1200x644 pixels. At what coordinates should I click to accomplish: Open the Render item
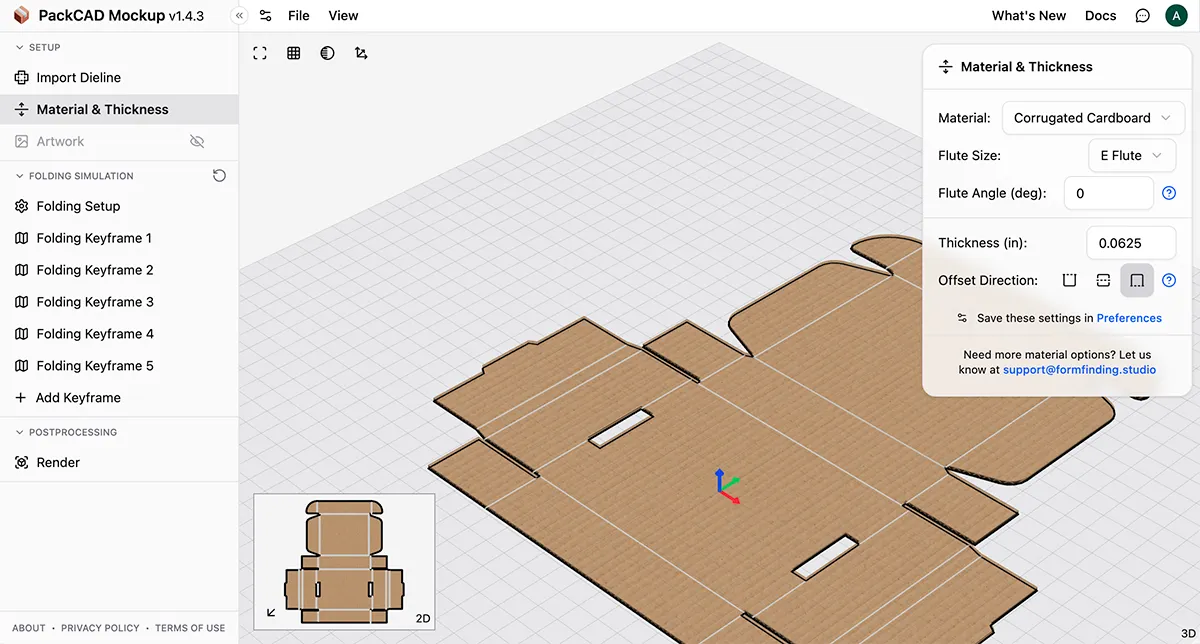[119, 462]
